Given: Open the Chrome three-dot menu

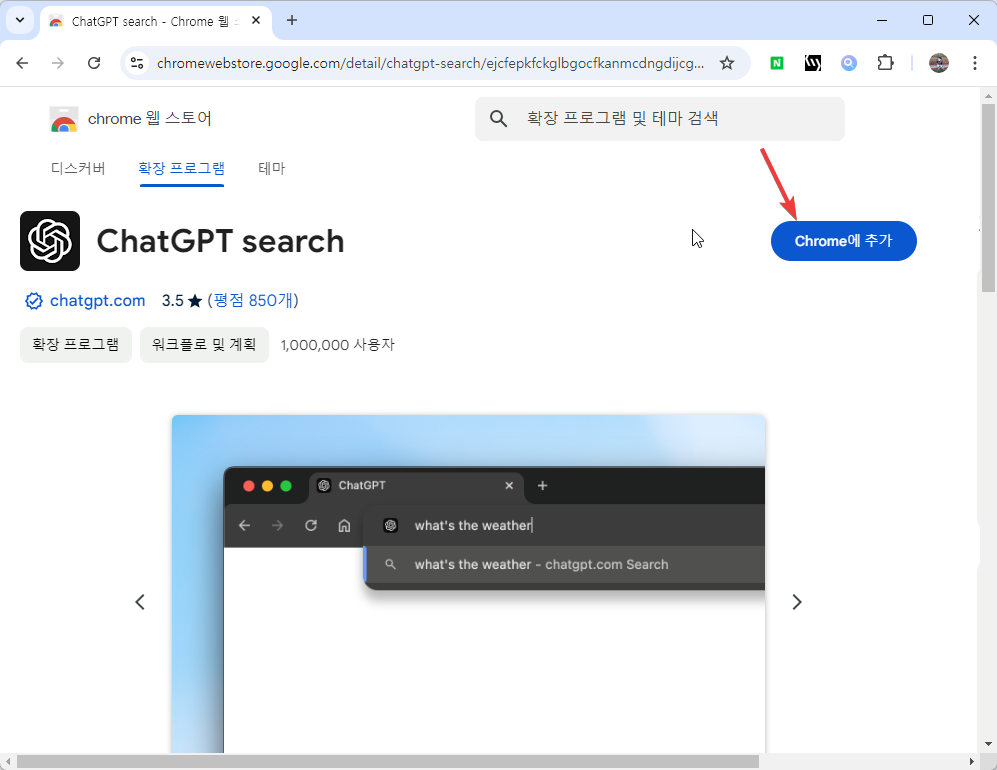Looking at the screenshot, I should tap(975, 62).
